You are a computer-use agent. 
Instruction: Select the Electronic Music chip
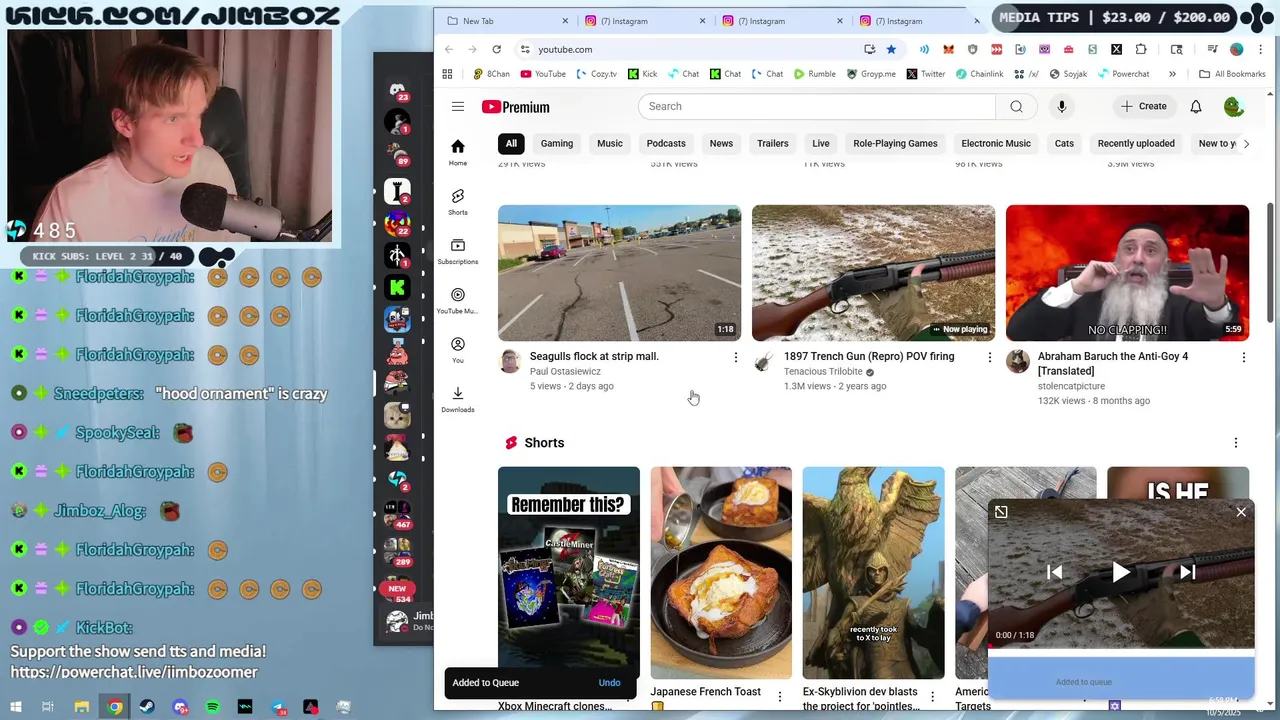coord(996,143)
